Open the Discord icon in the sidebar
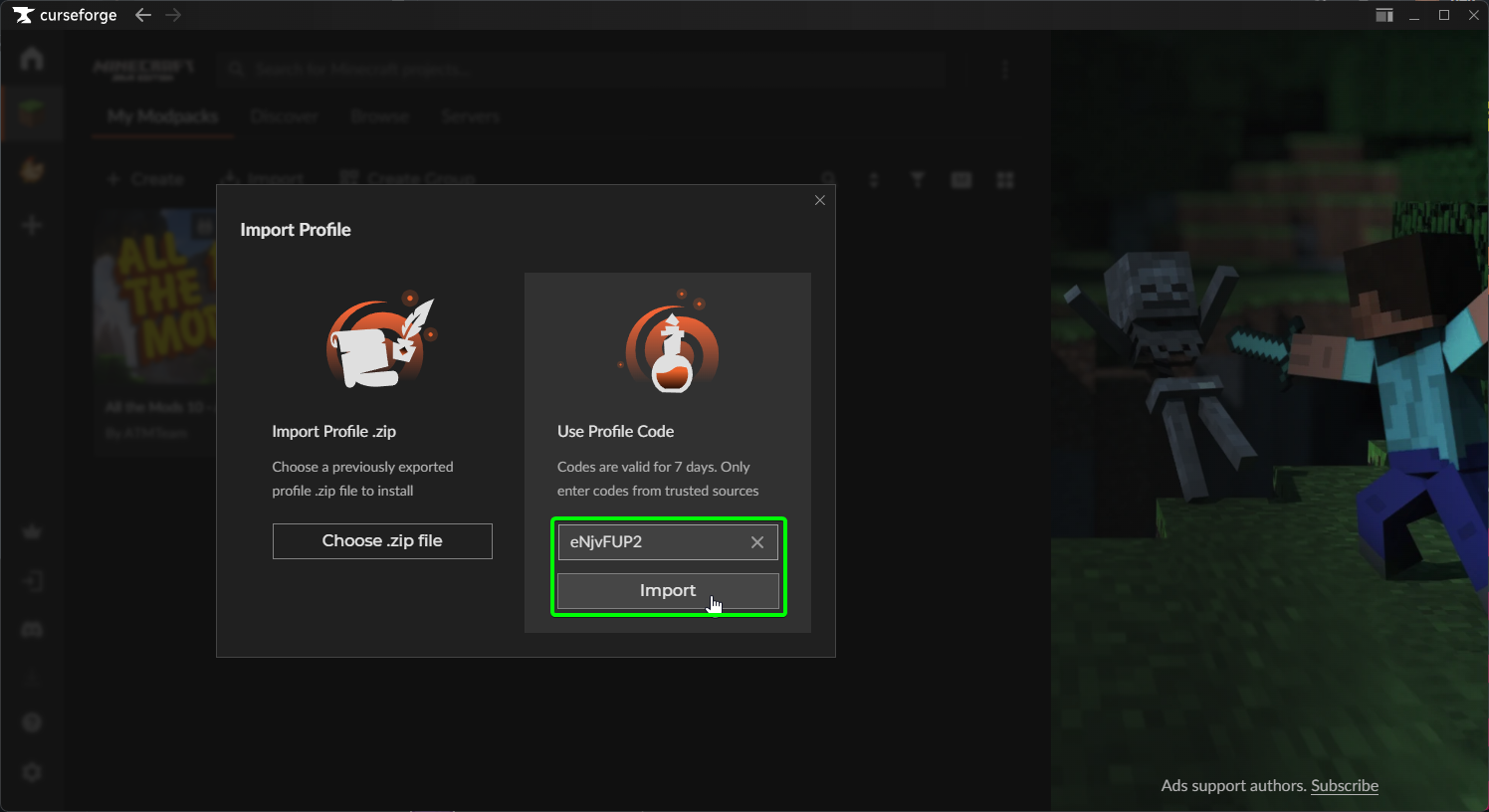 point(32,629)
